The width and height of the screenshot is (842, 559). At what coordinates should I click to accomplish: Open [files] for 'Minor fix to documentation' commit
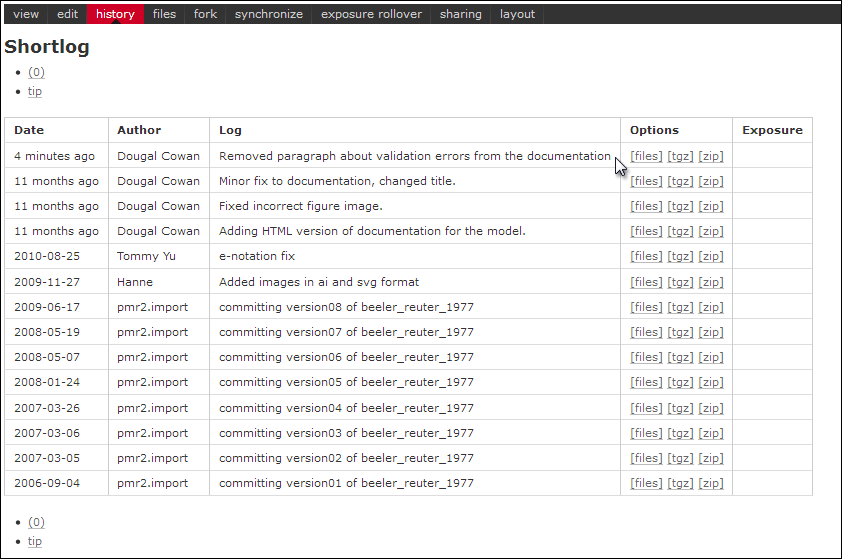pyautogui.click(x=646, y=182)
